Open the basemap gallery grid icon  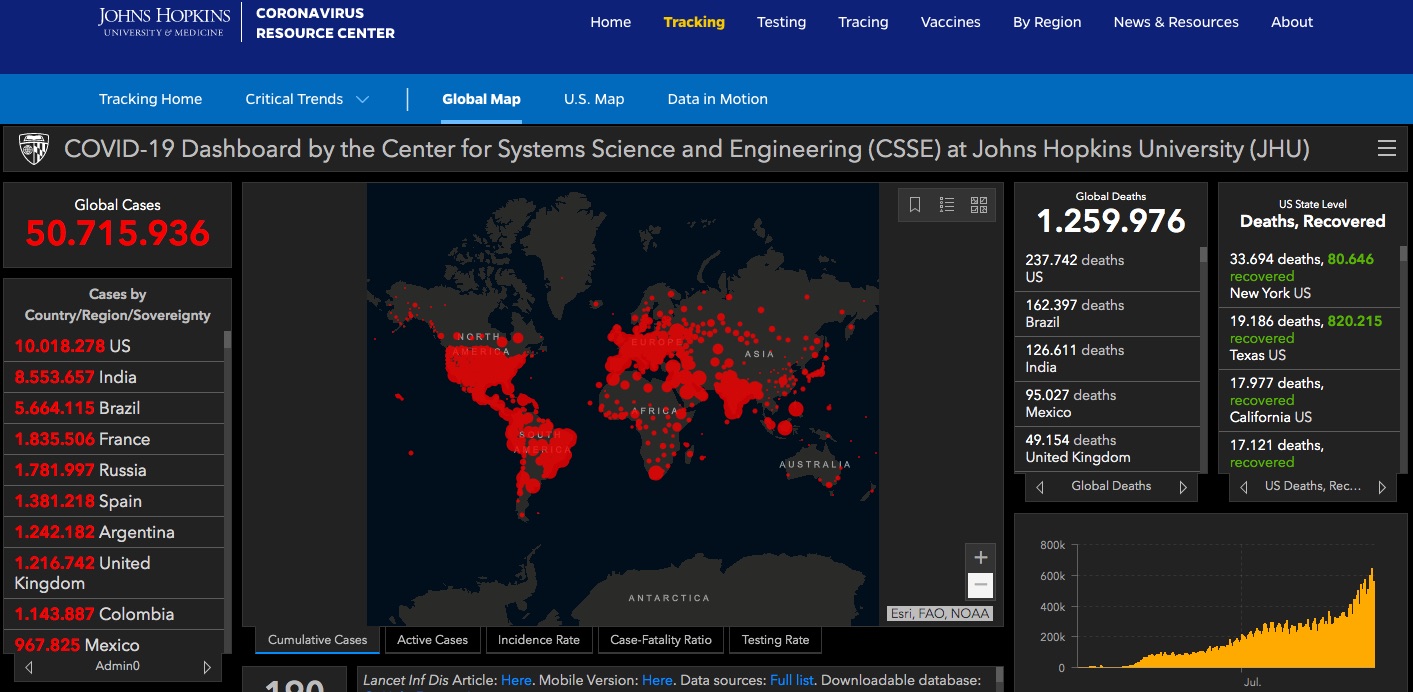click(979, 205)
